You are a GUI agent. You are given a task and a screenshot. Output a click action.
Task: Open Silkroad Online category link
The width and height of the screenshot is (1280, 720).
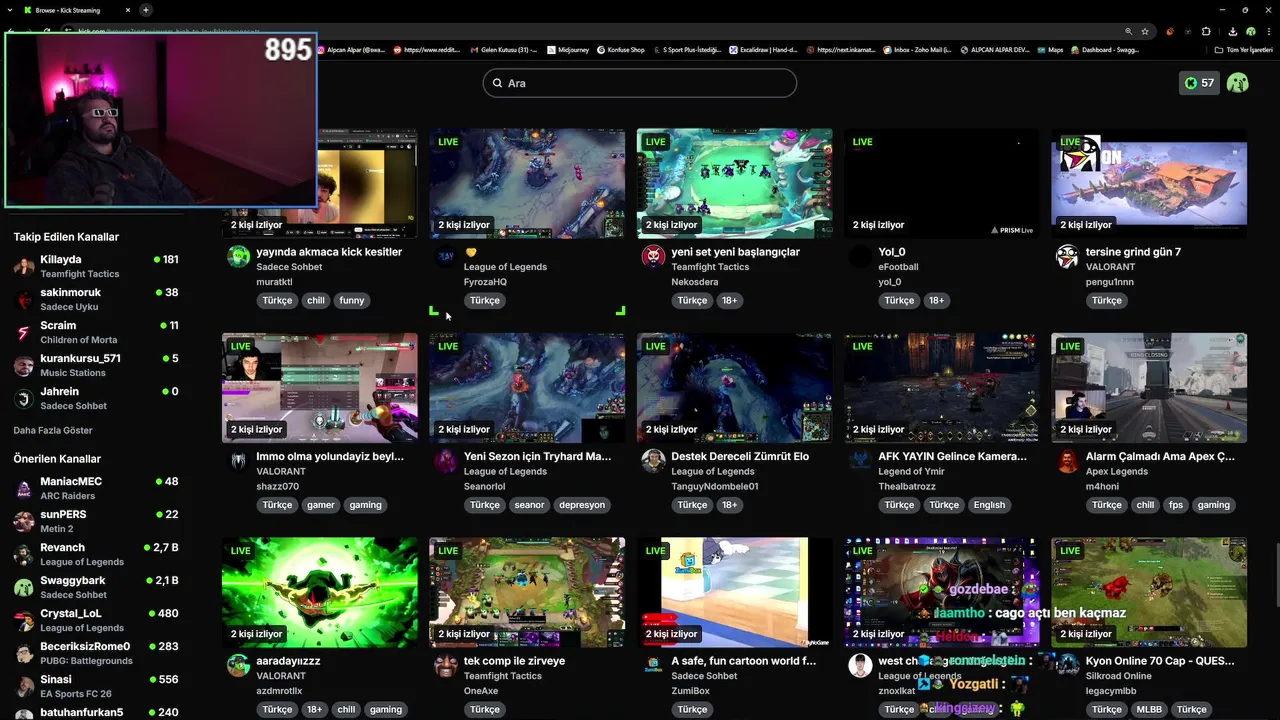1119,676
